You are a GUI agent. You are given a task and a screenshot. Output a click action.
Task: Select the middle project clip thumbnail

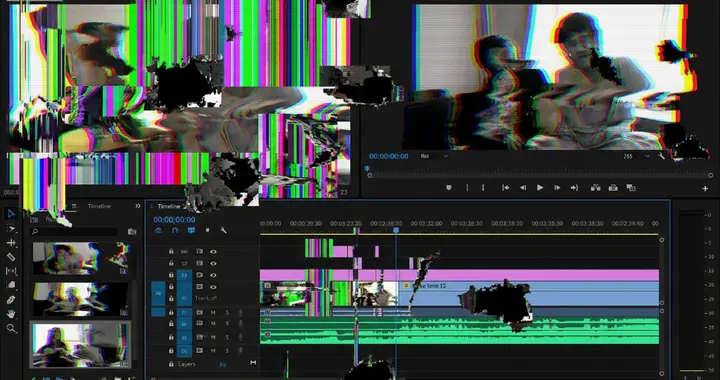(80, 299)
